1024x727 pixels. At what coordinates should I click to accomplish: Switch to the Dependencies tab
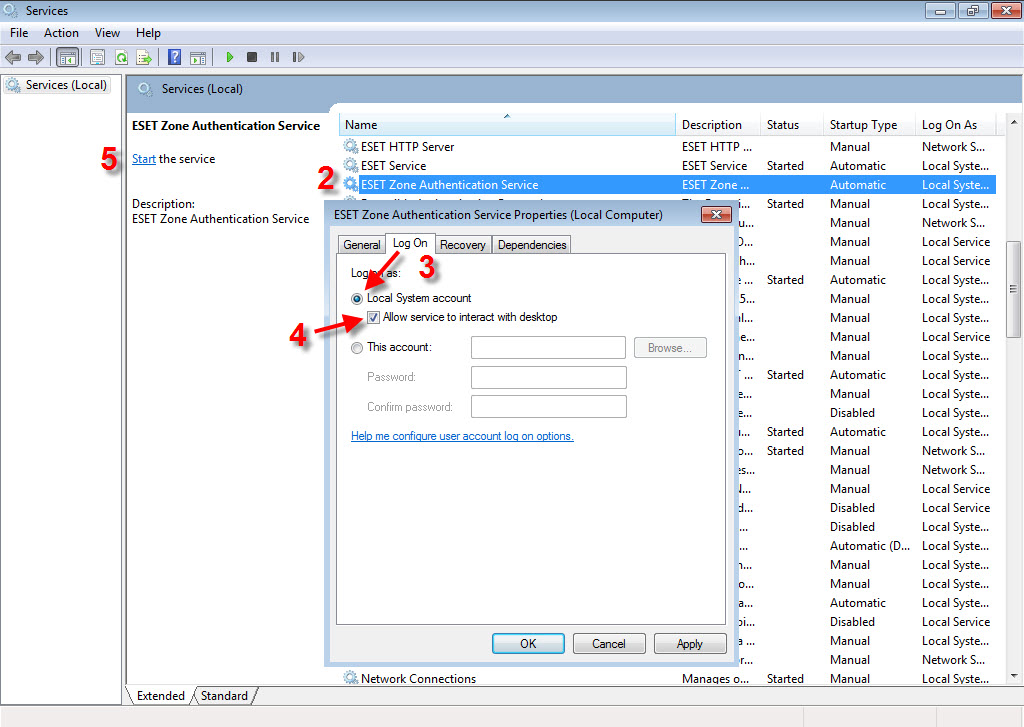532,245
